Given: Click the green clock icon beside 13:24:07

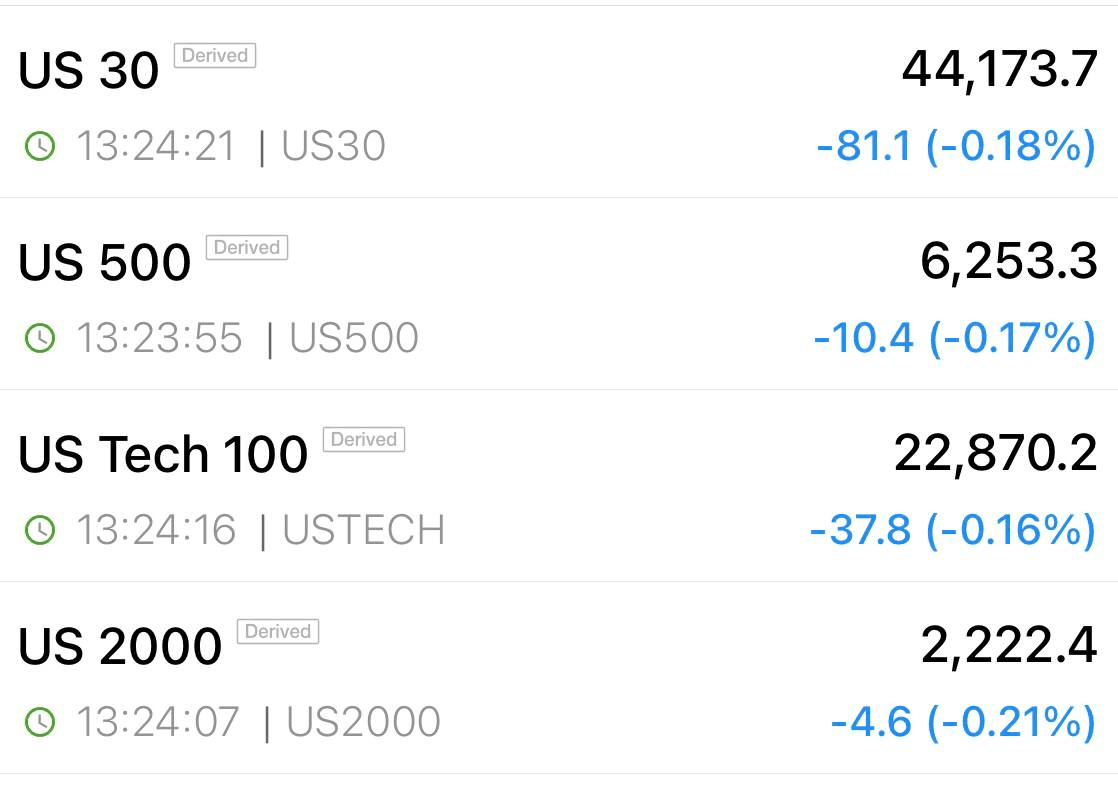Looking at the screenshot, I should coord(40,722).
